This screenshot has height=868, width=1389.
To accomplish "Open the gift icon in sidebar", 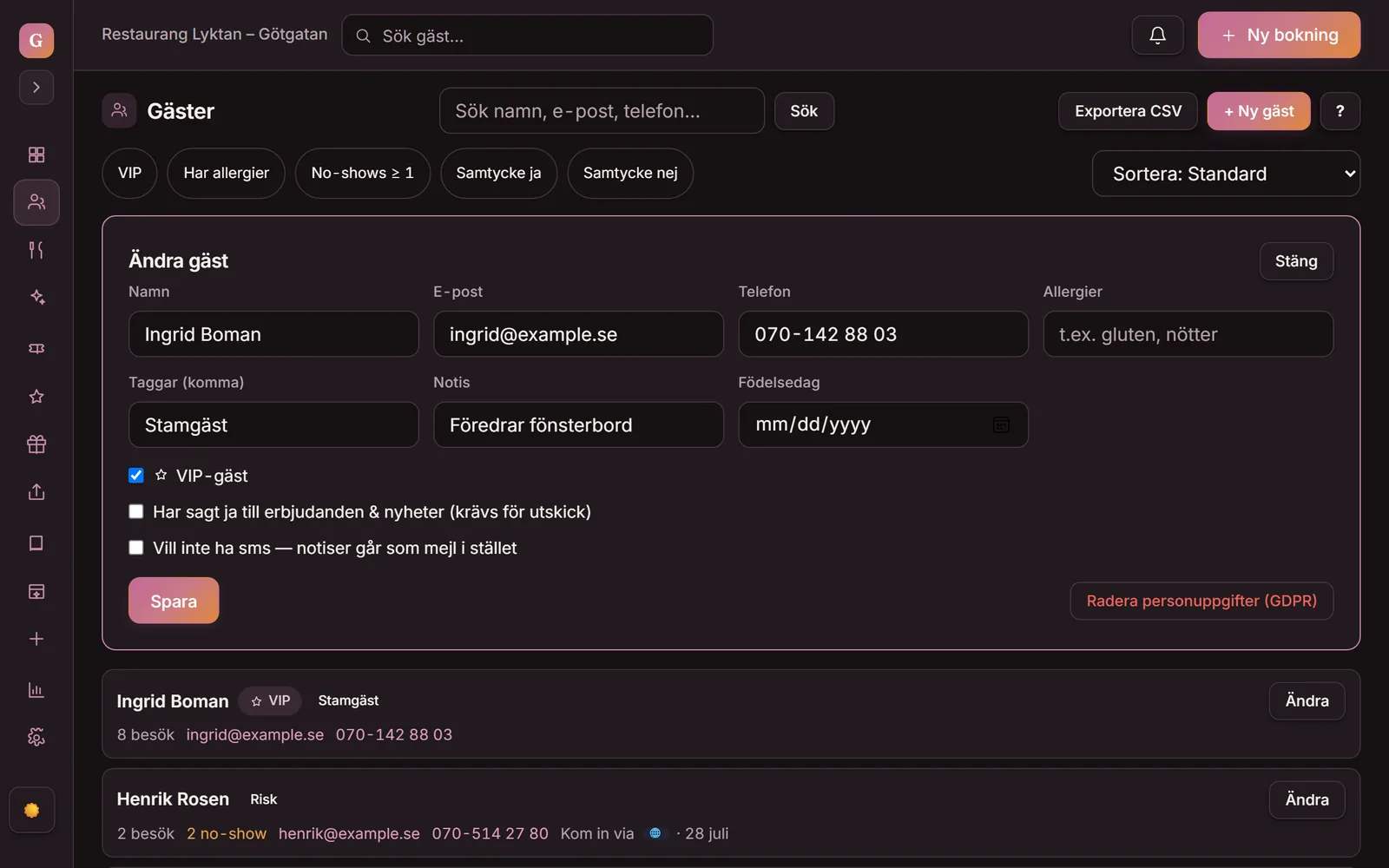I will click(x=36, y=444).
